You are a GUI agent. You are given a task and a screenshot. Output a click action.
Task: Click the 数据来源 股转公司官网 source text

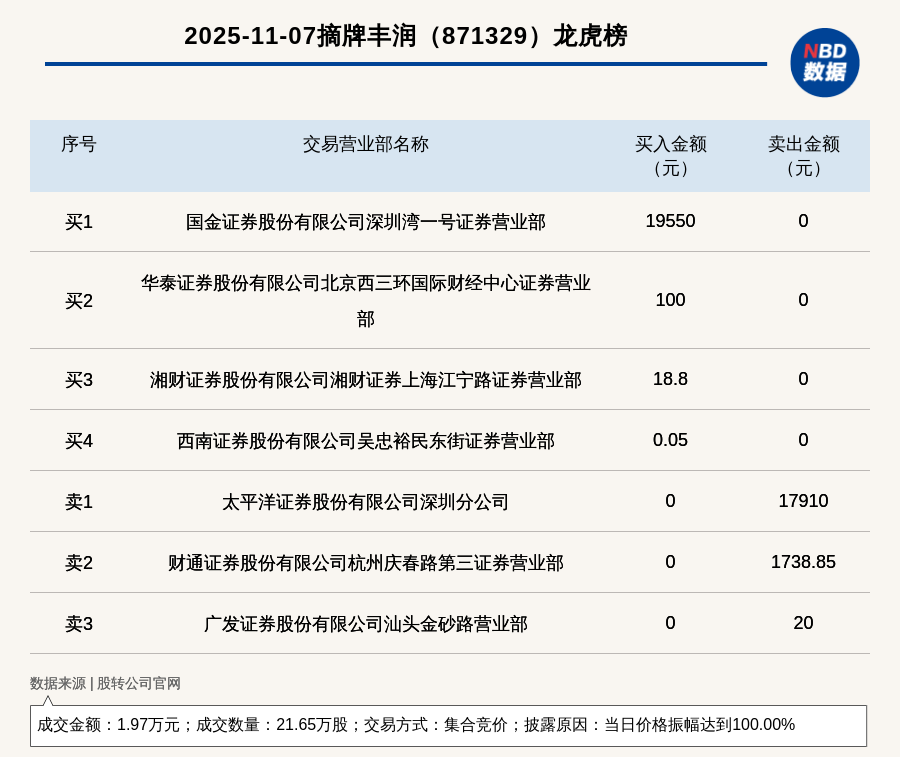105,683
